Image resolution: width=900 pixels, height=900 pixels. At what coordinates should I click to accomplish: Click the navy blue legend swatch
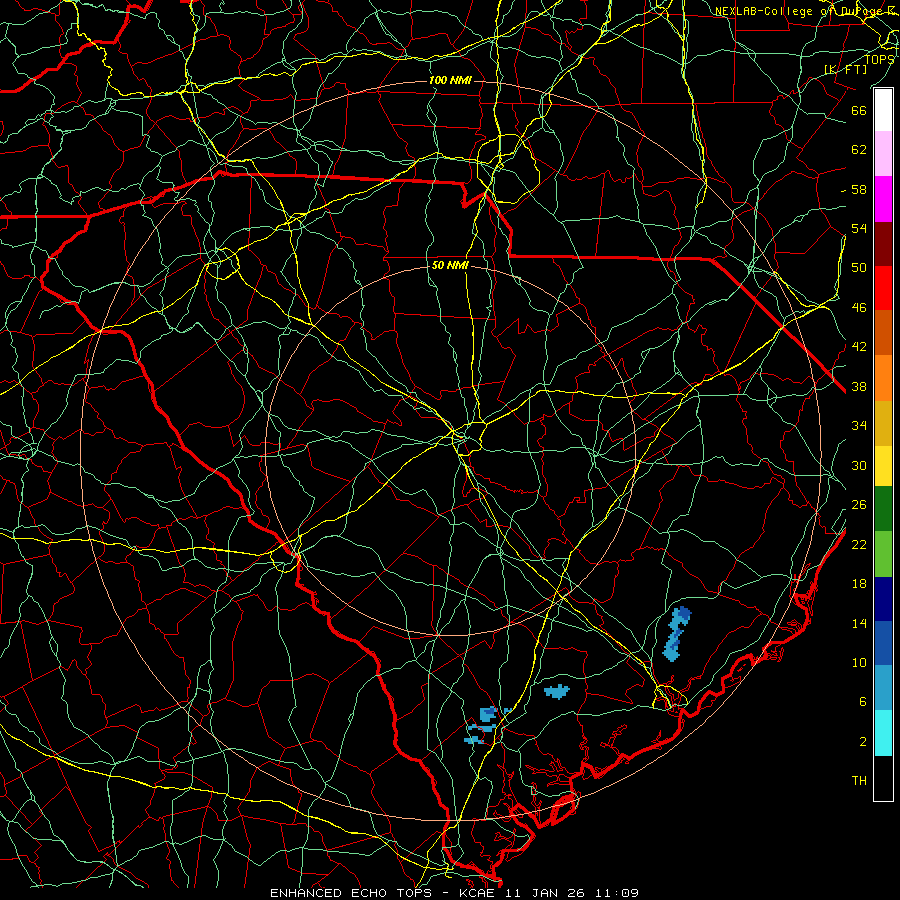(883, 599)
